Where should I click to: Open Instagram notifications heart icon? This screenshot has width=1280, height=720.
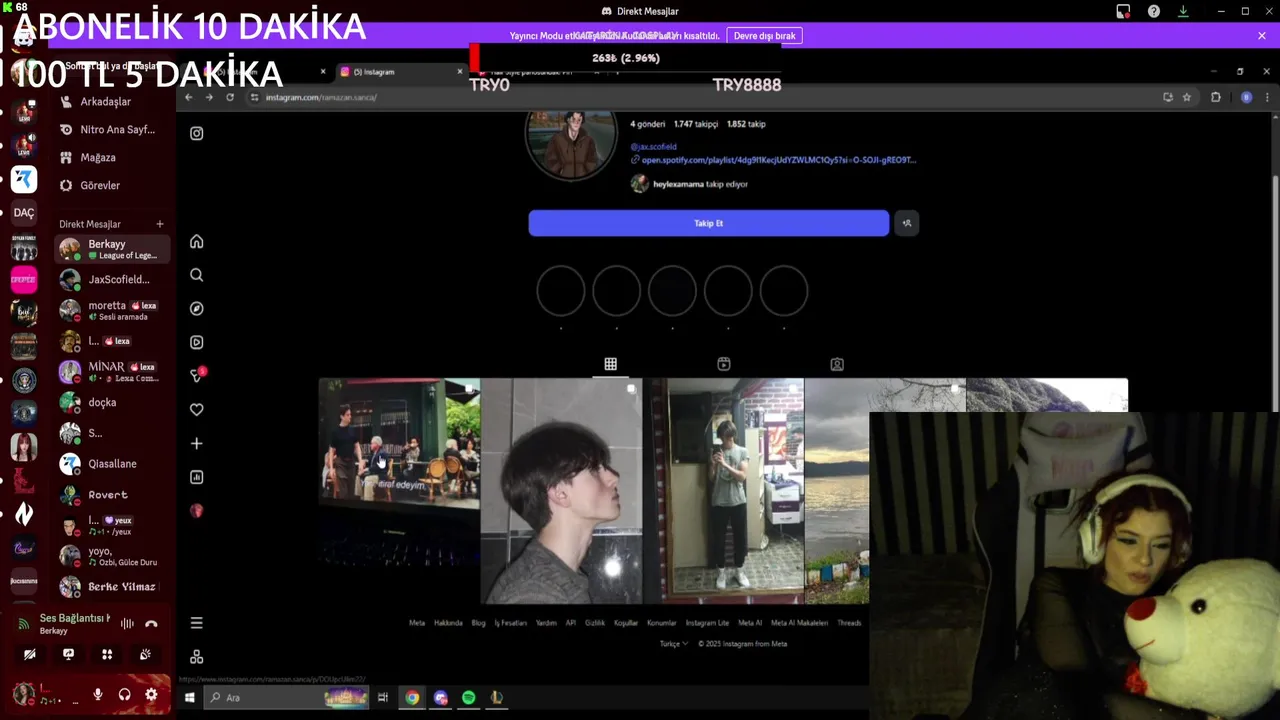click(196, 409)
